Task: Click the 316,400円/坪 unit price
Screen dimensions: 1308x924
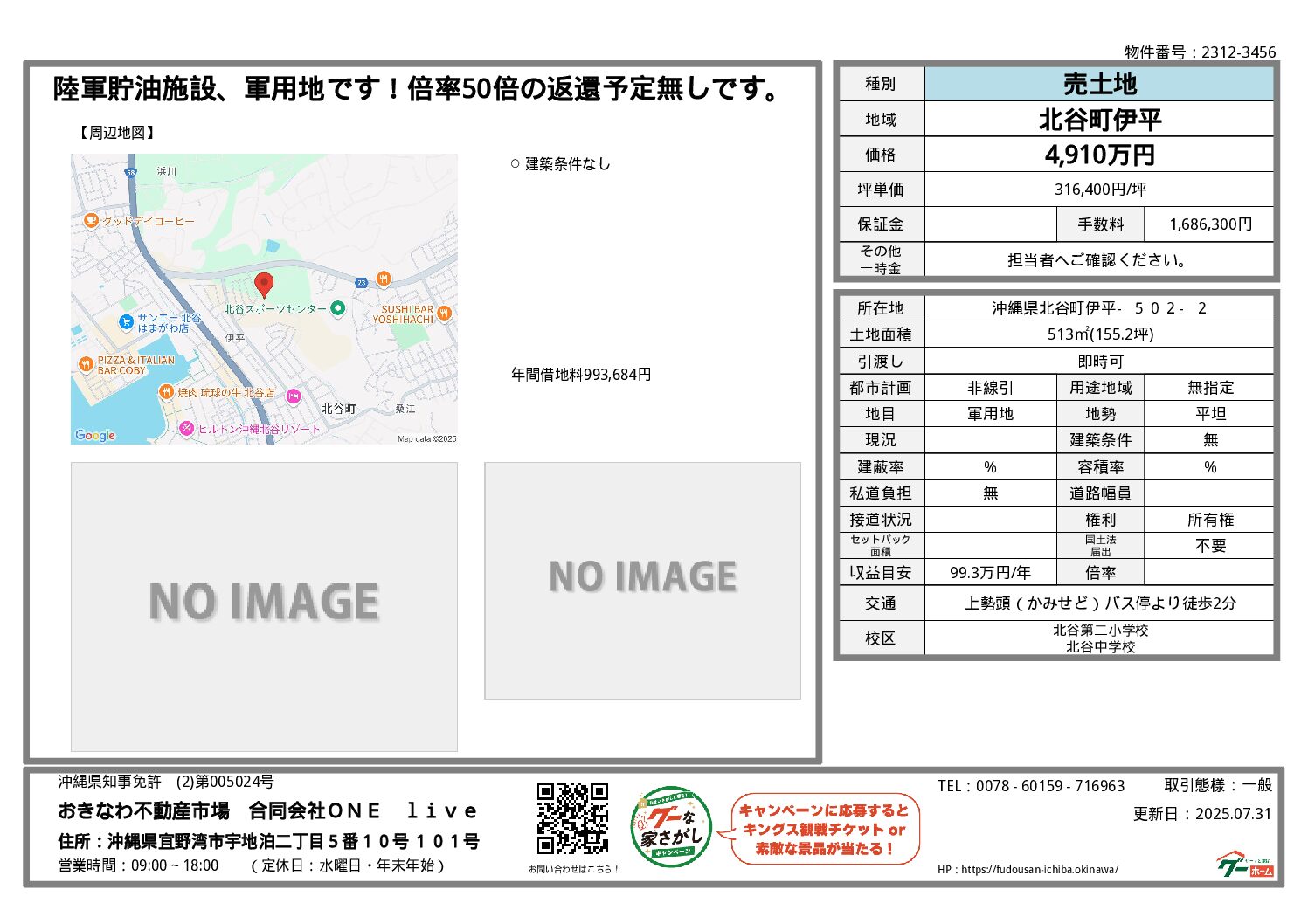Action: (x=1100, y=190)
